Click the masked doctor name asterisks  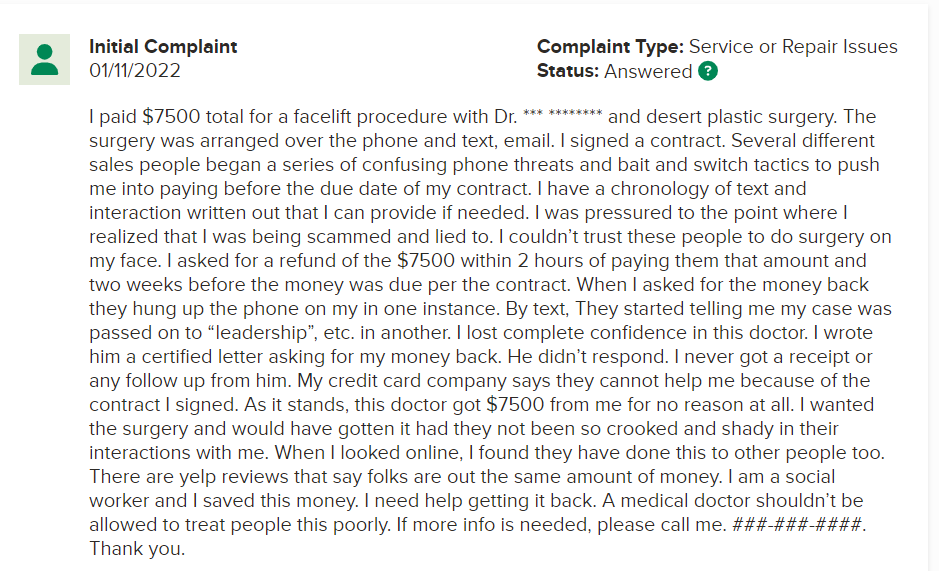[x=562, y=114]
